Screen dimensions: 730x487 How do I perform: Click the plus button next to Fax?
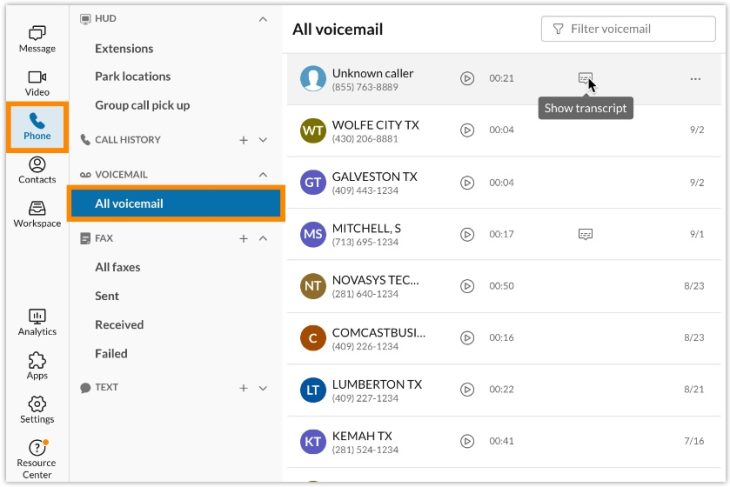click(243, 239)
